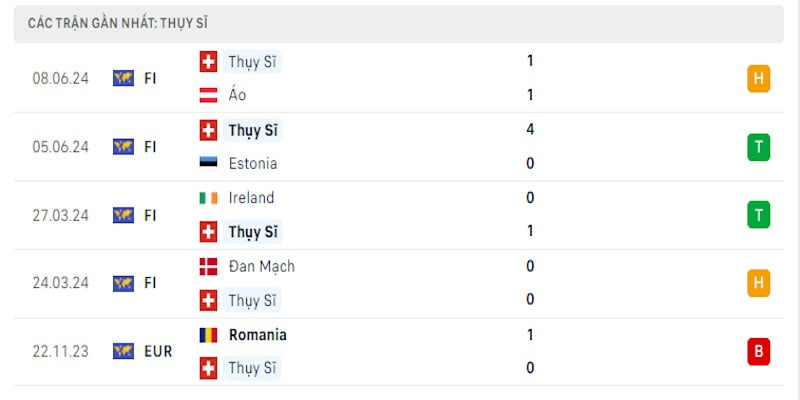
Task: Open the Ireland team link
Action: pos(251,197)
